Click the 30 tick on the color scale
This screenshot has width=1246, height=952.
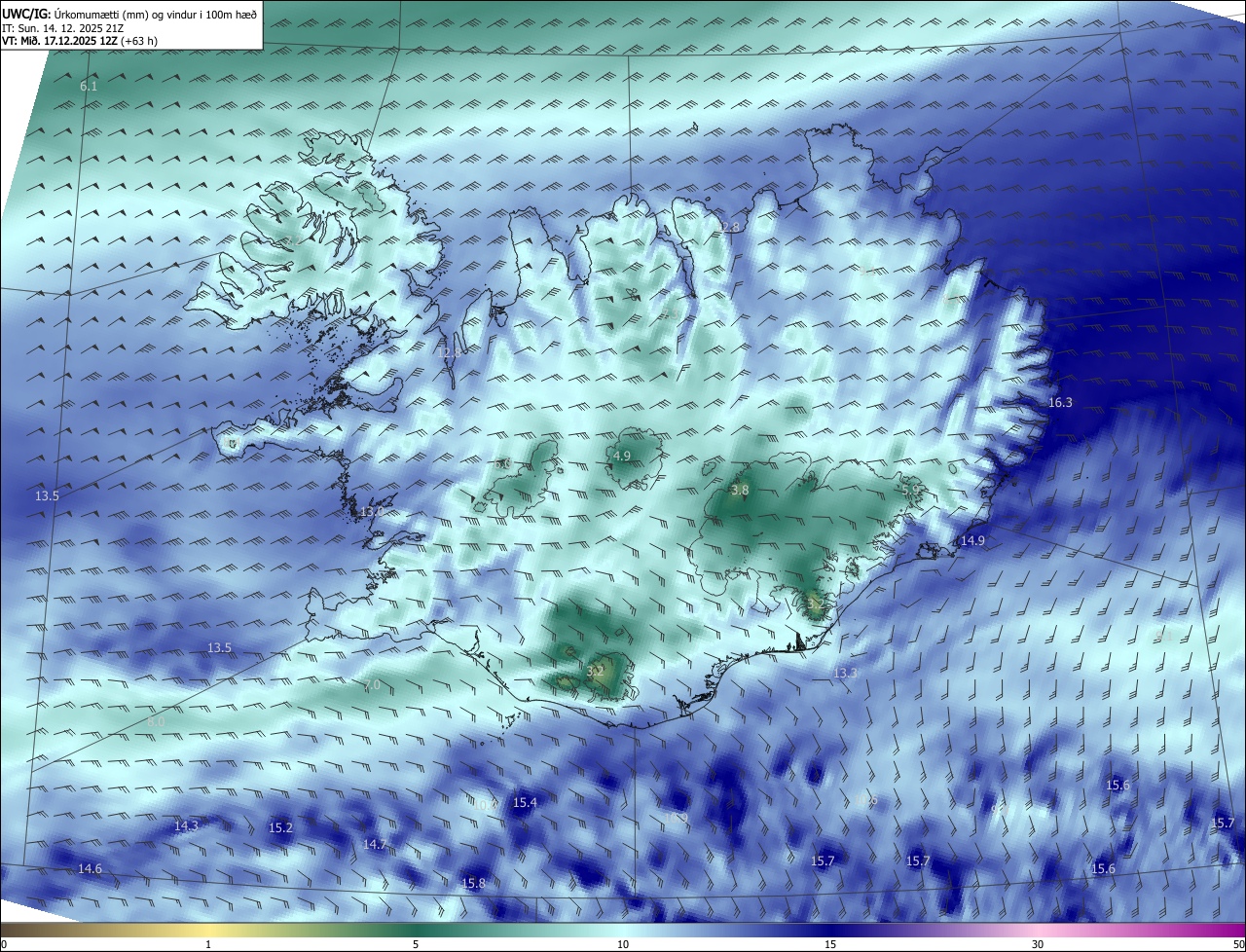point(1038,945)
